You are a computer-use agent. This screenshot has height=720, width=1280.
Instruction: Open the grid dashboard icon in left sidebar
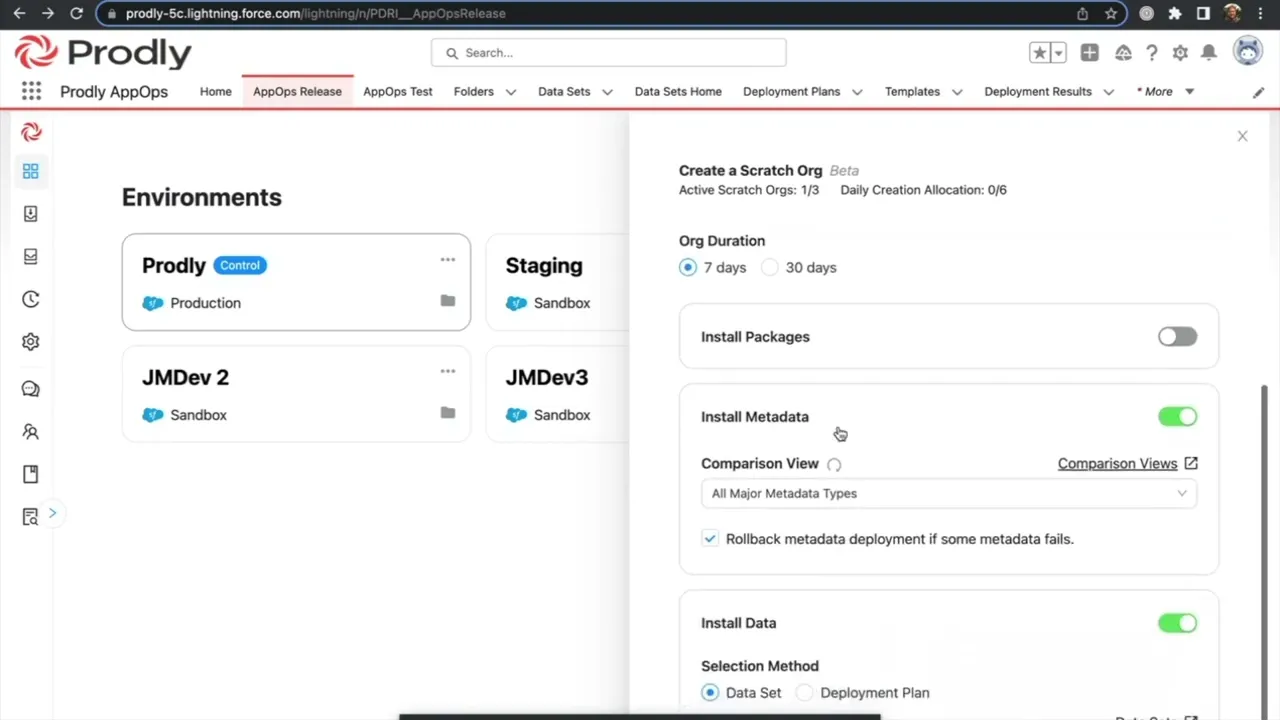pyautogui.click(x=31, y=172)
